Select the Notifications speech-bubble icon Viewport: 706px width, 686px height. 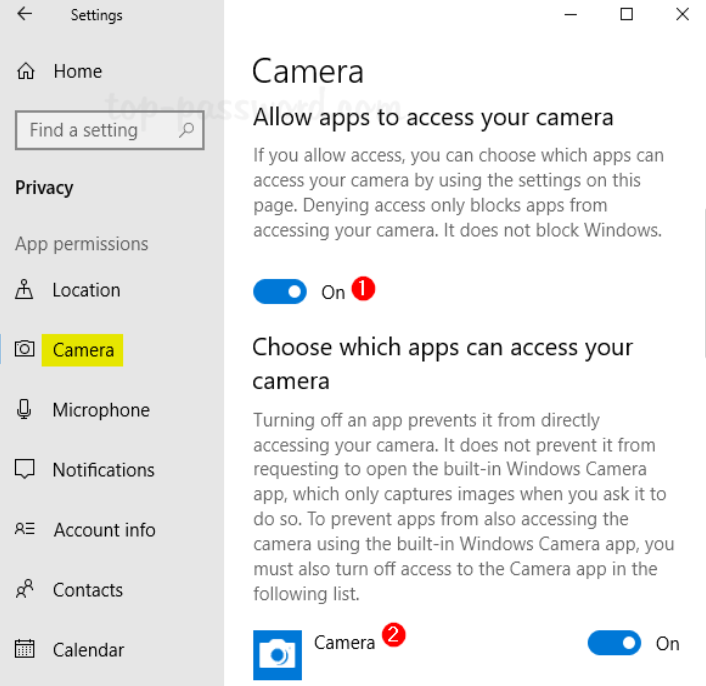click(x=24, y=469)
